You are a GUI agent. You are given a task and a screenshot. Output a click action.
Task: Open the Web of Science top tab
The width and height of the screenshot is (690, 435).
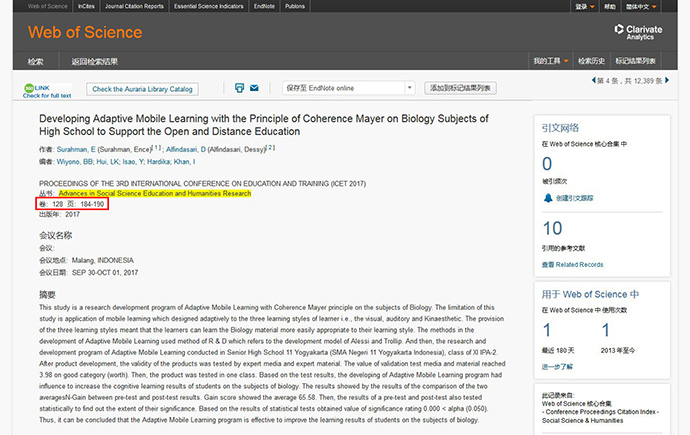click(x=48, y=6)
